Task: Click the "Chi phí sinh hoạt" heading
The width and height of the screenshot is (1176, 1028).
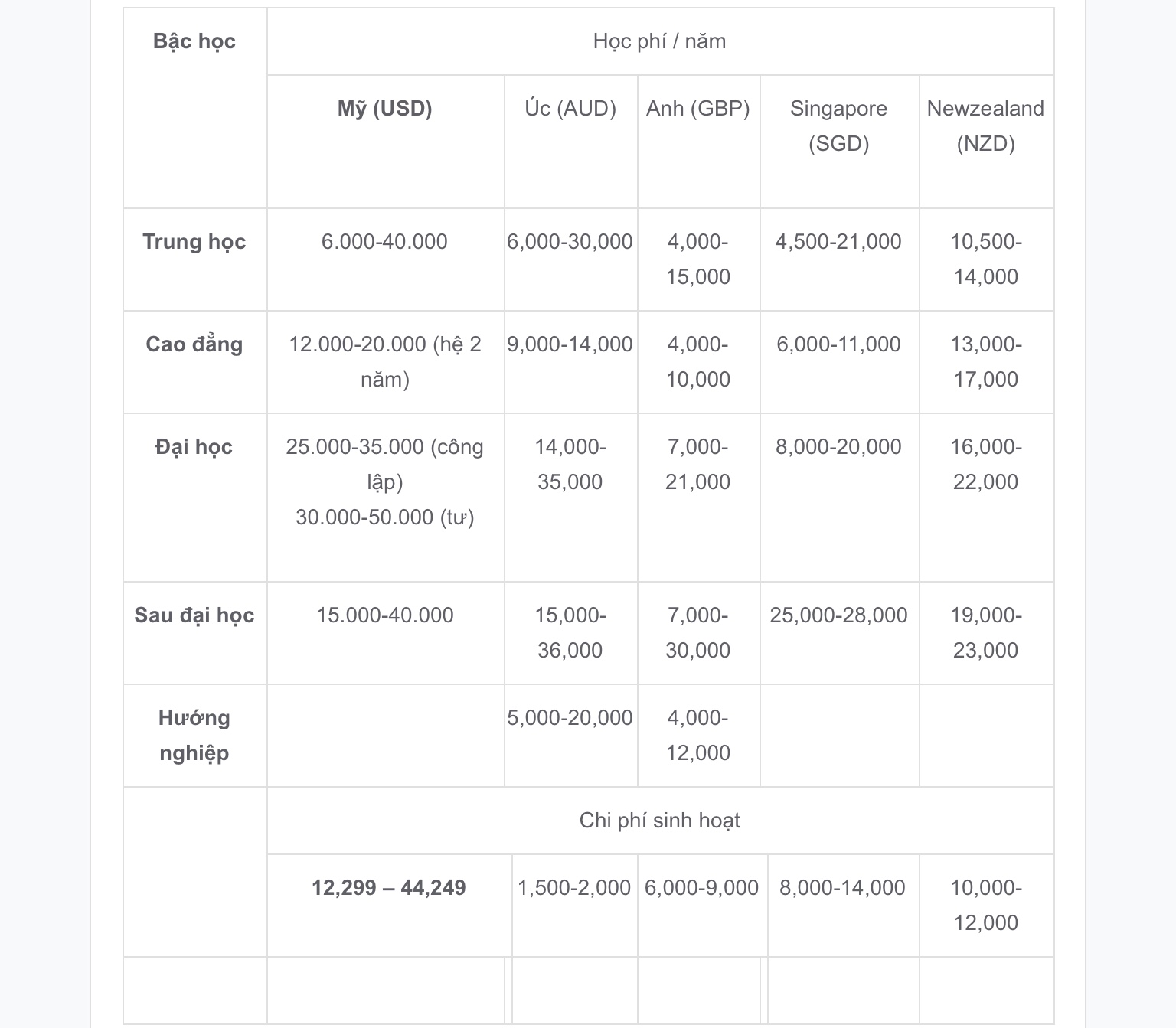Action: coord(659,821)
